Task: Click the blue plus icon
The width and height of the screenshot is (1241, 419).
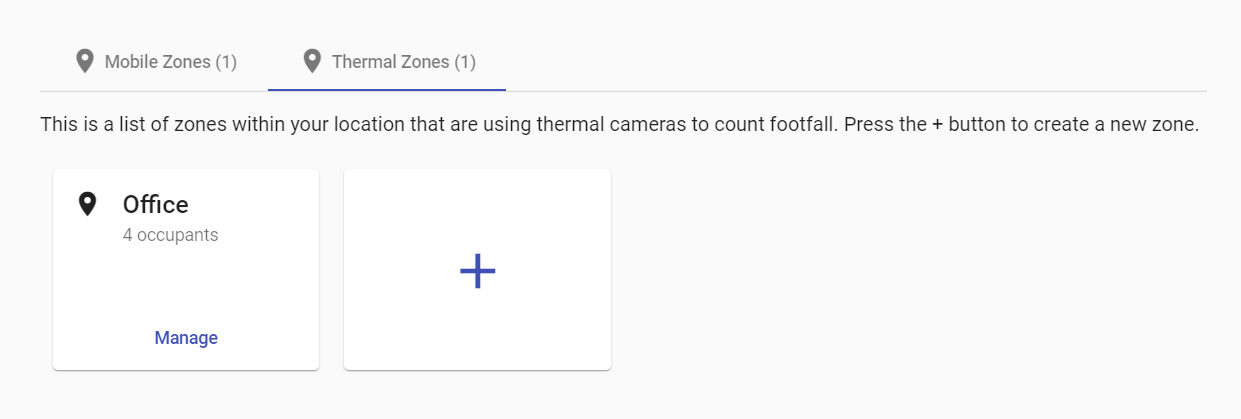Action: pos(477,270)
